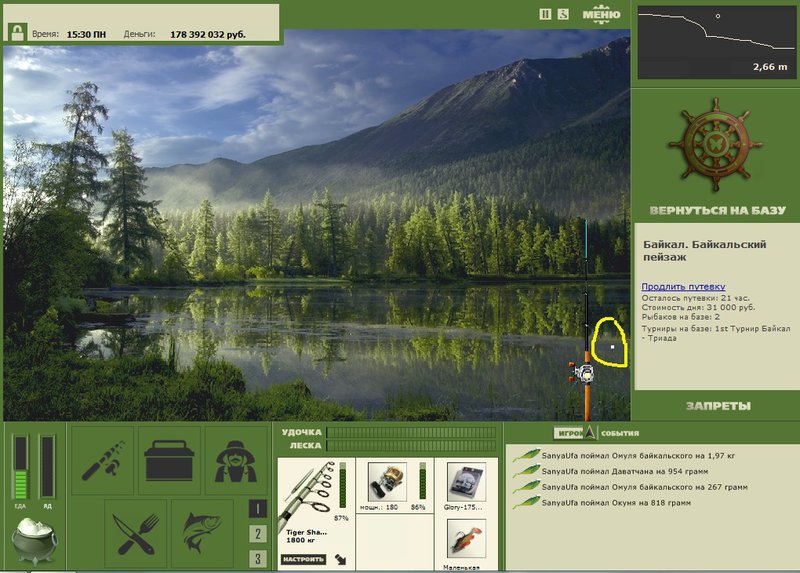Click the diagonal arrow beside НАСТРОИТЬ
800x573 pixels.
341,559
